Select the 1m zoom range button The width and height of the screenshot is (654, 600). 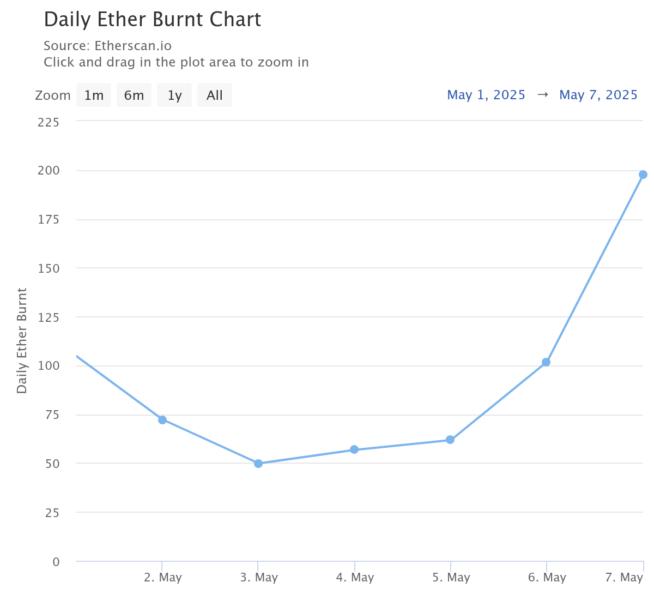pyautogui.click(x=94, y=95)
